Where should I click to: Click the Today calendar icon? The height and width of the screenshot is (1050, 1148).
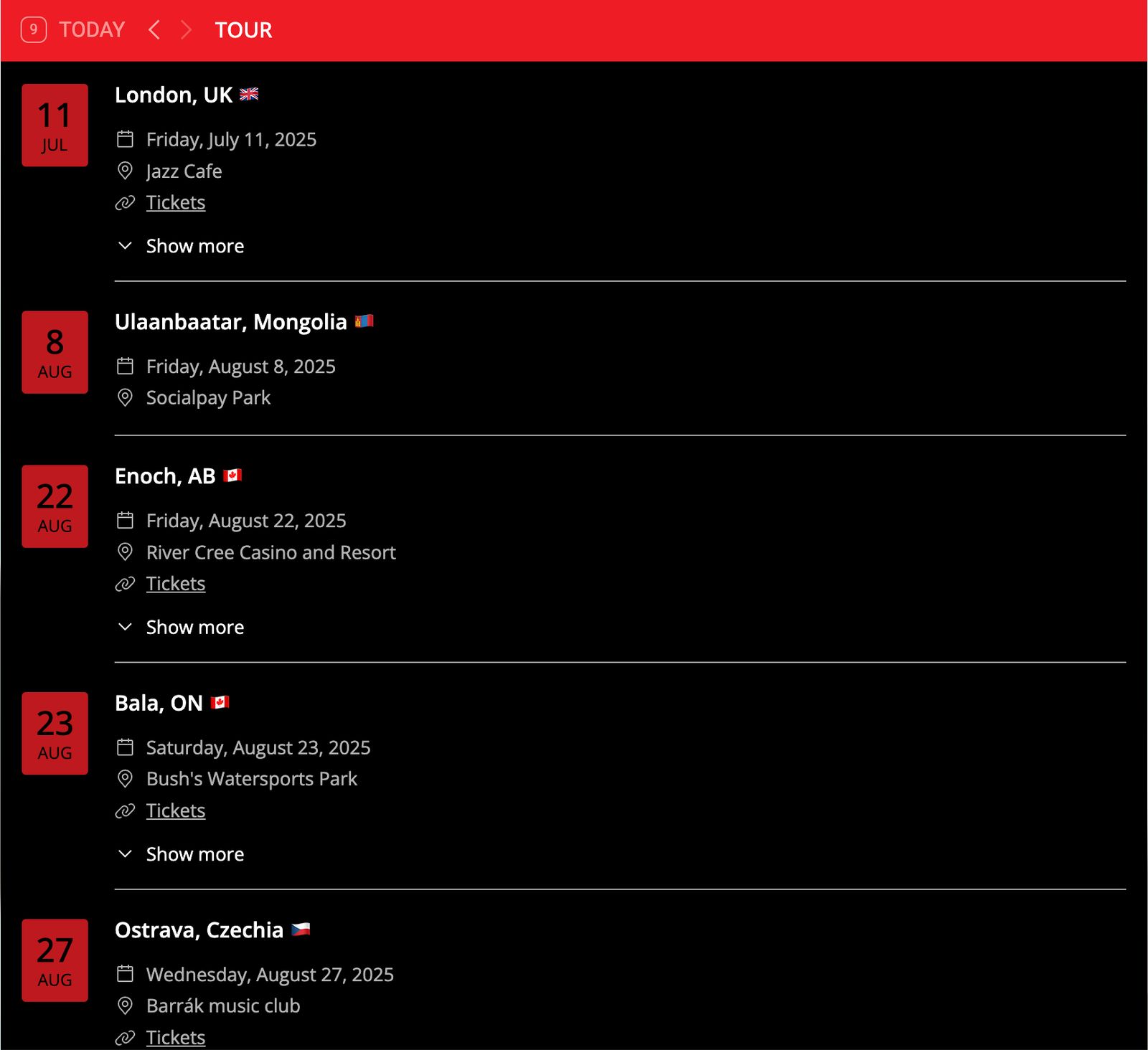(x=34, y=30)
